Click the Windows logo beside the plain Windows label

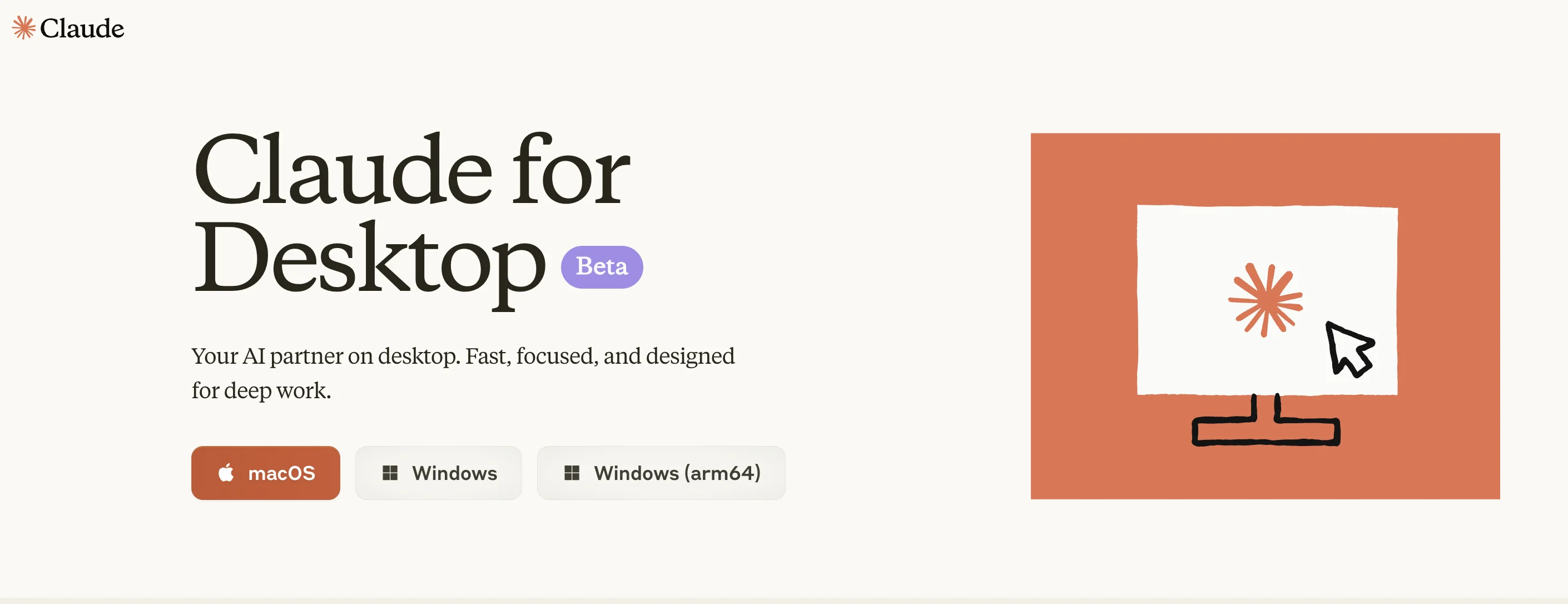pyautogui.click(x=390, y=473)
